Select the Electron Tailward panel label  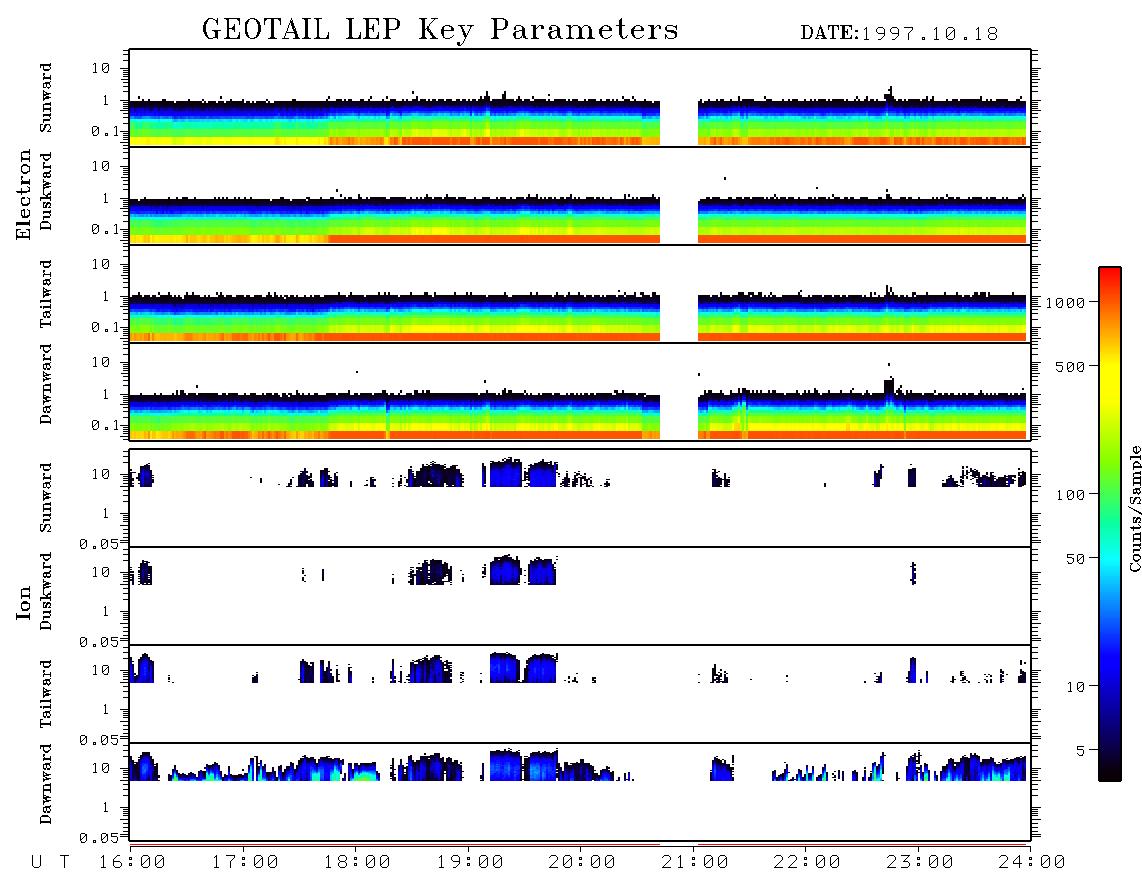(46, 294)
